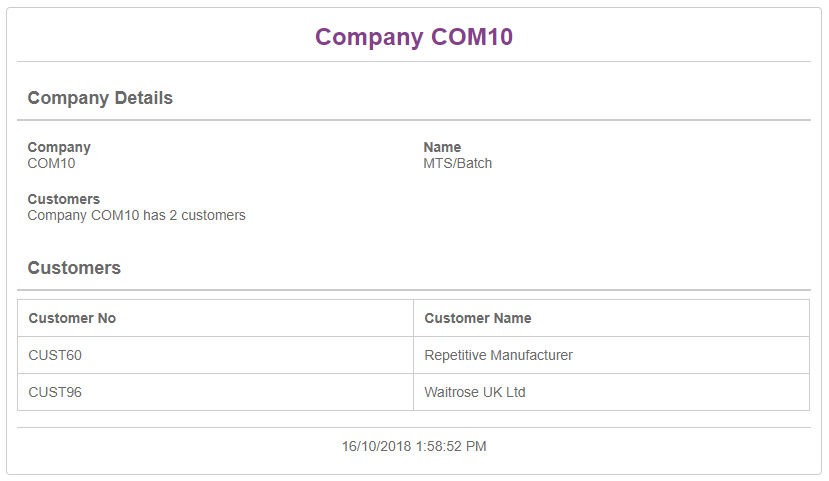Select the Name field label
This screenshot has width=829, height=481.
tap(442, 147)
